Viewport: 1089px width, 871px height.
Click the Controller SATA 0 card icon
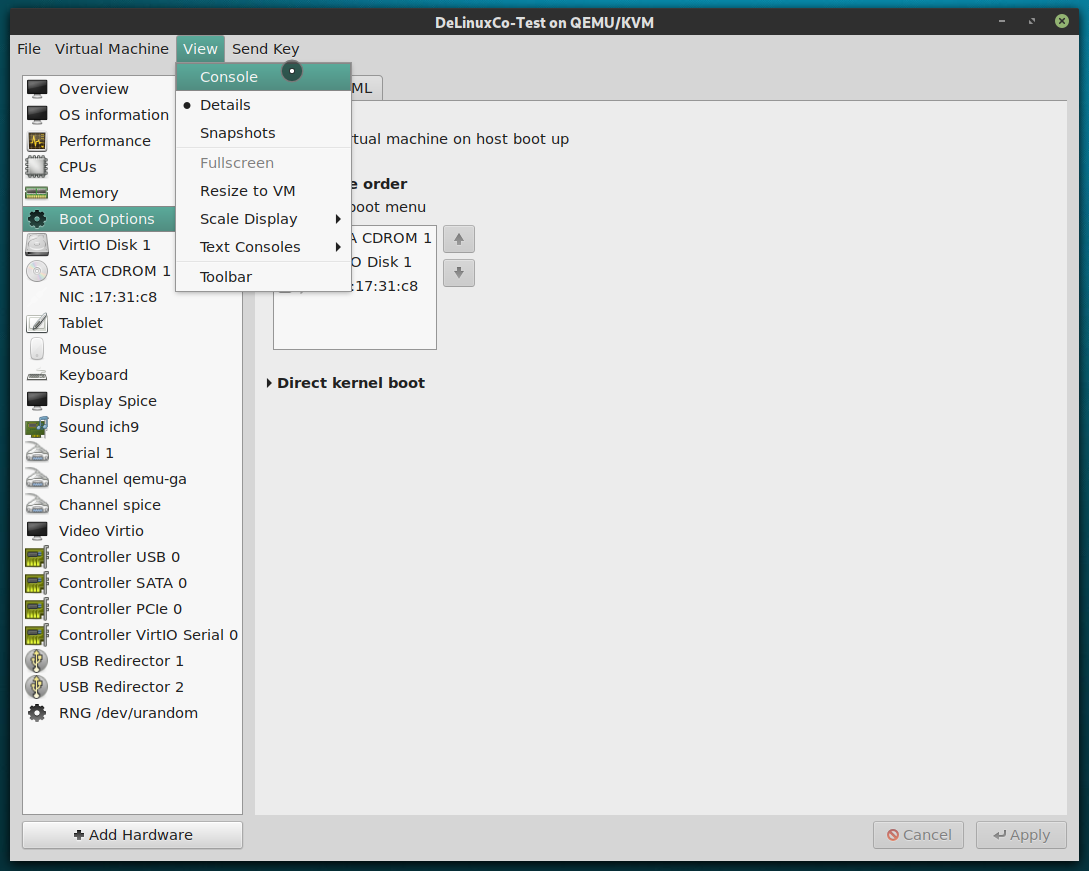click(37, 583)
